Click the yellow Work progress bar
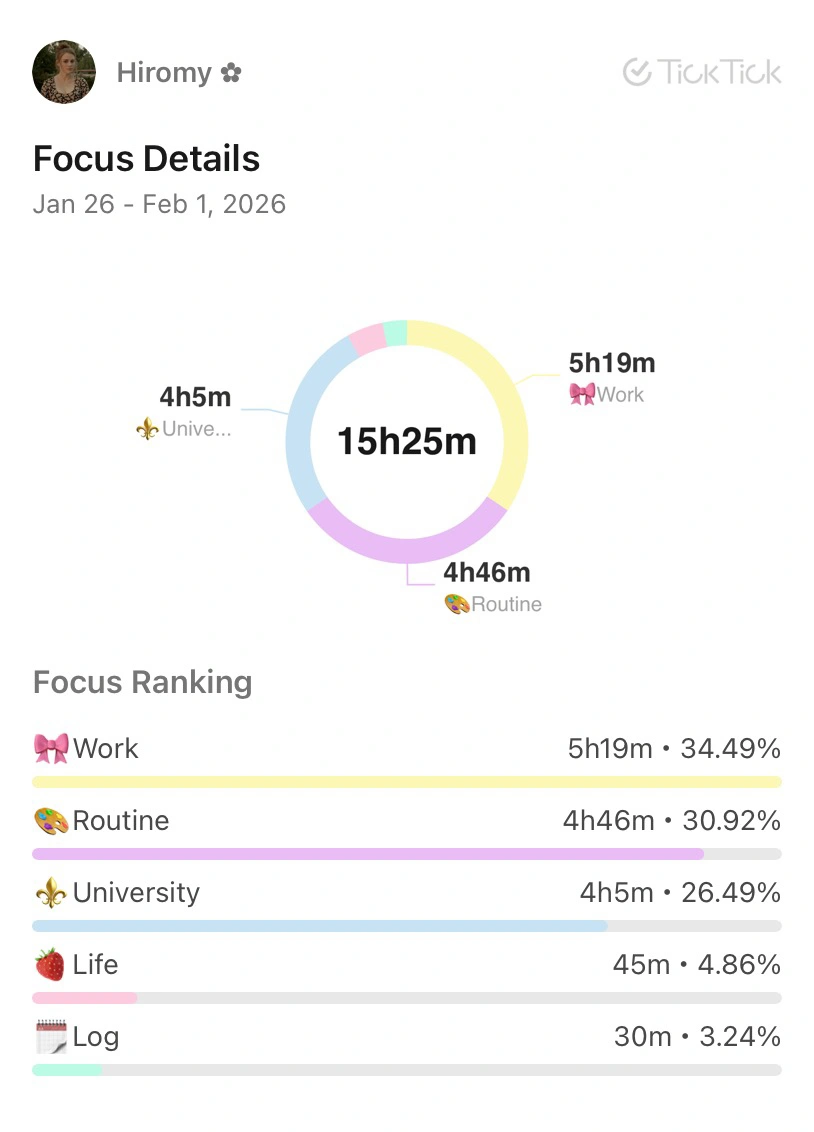The image size is (814, 1132). [406, 782]
